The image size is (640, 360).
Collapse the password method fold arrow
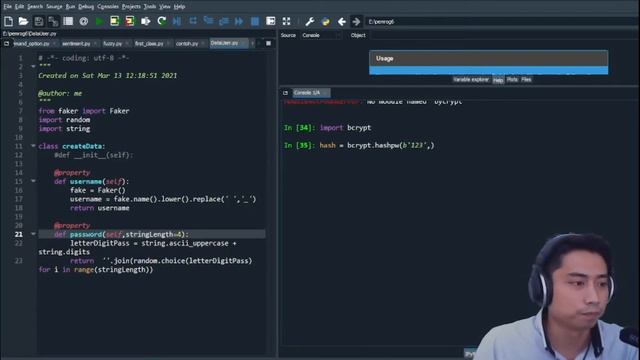[33, 234]
